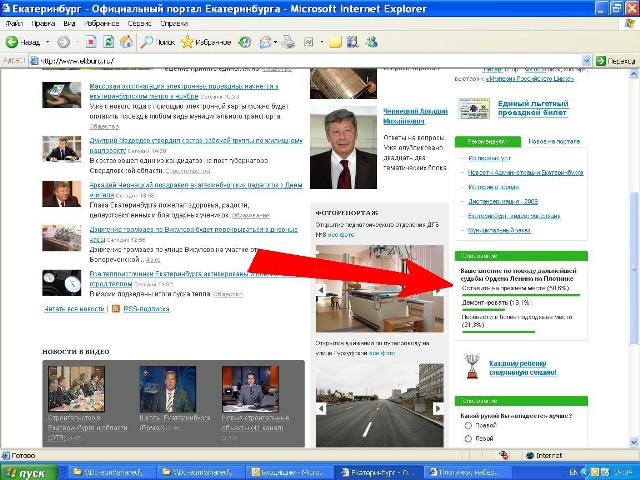The height and width of the screenshot is (480, 640).
Task: Open the Чернецкий Аркадий Михайлович link
Action: point(416,116)
